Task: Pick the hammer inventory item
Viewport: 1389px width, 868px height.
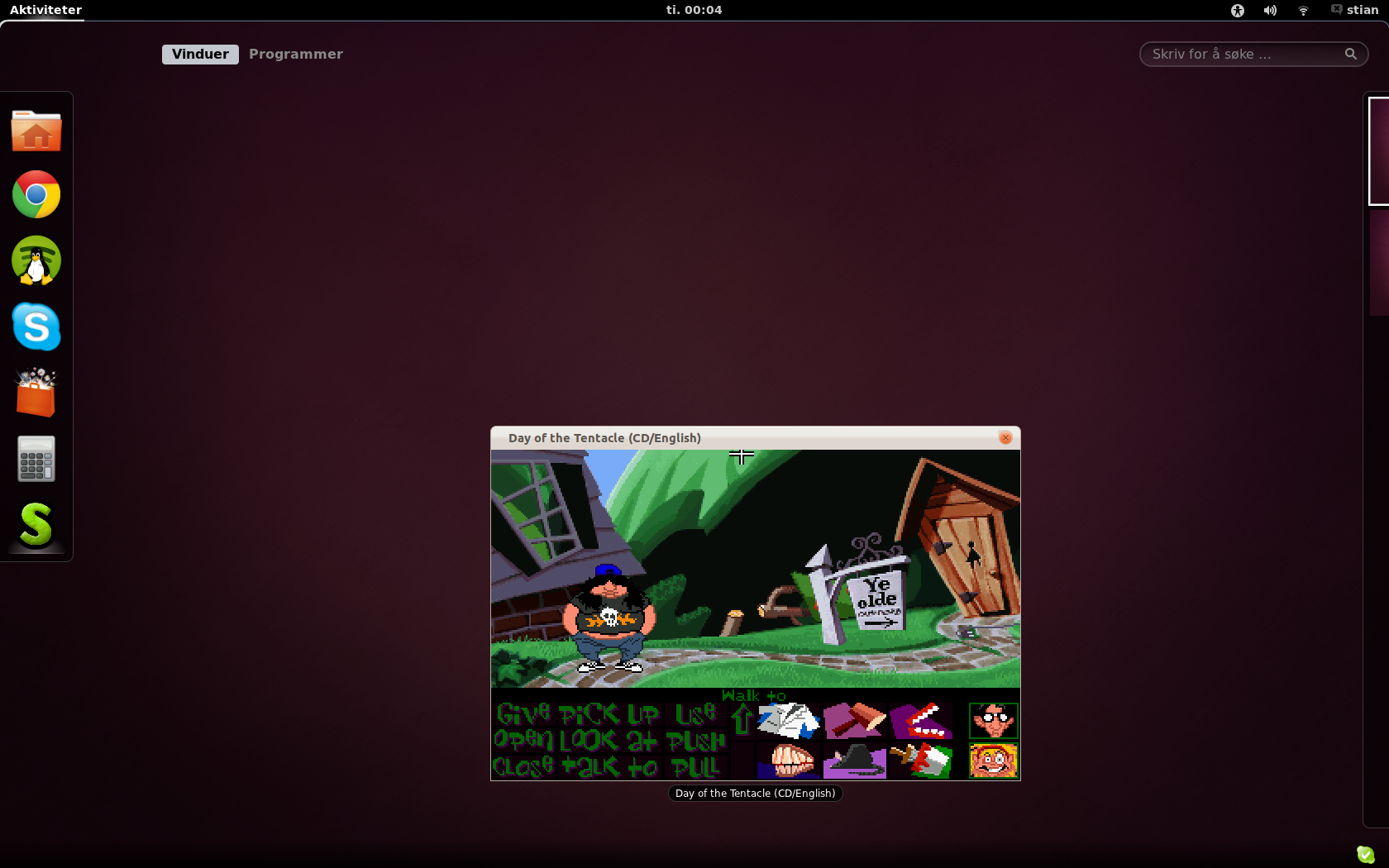Action: pos(855,721)
